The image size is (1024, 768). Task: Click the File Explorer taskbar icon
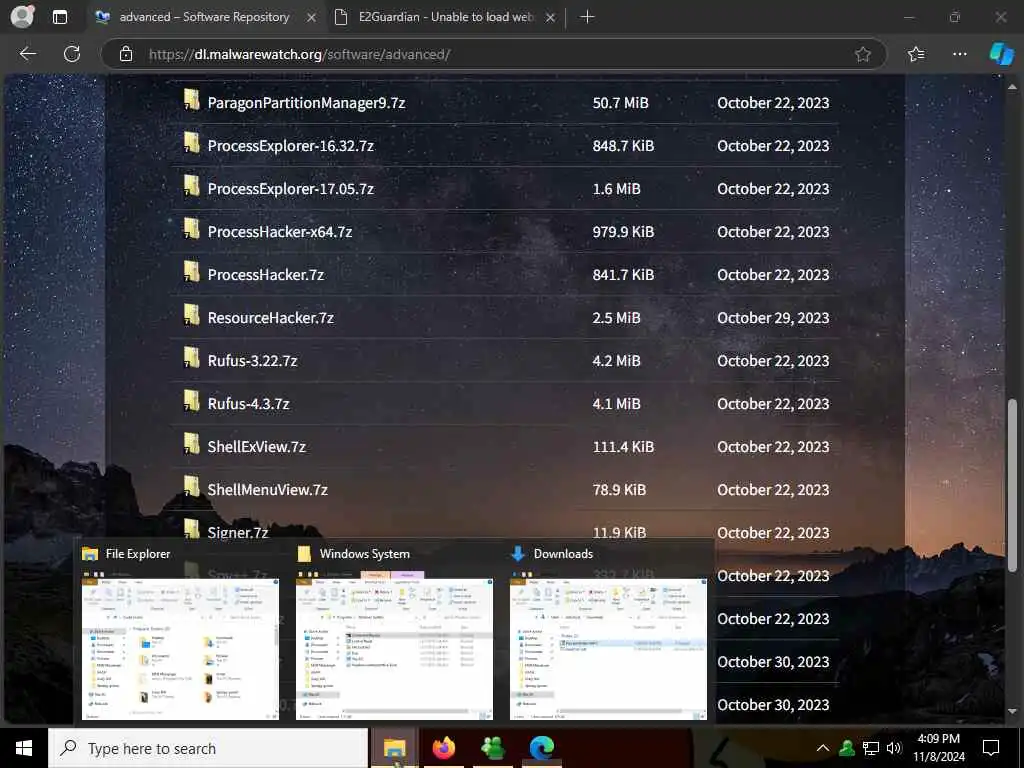coord(394,748)
